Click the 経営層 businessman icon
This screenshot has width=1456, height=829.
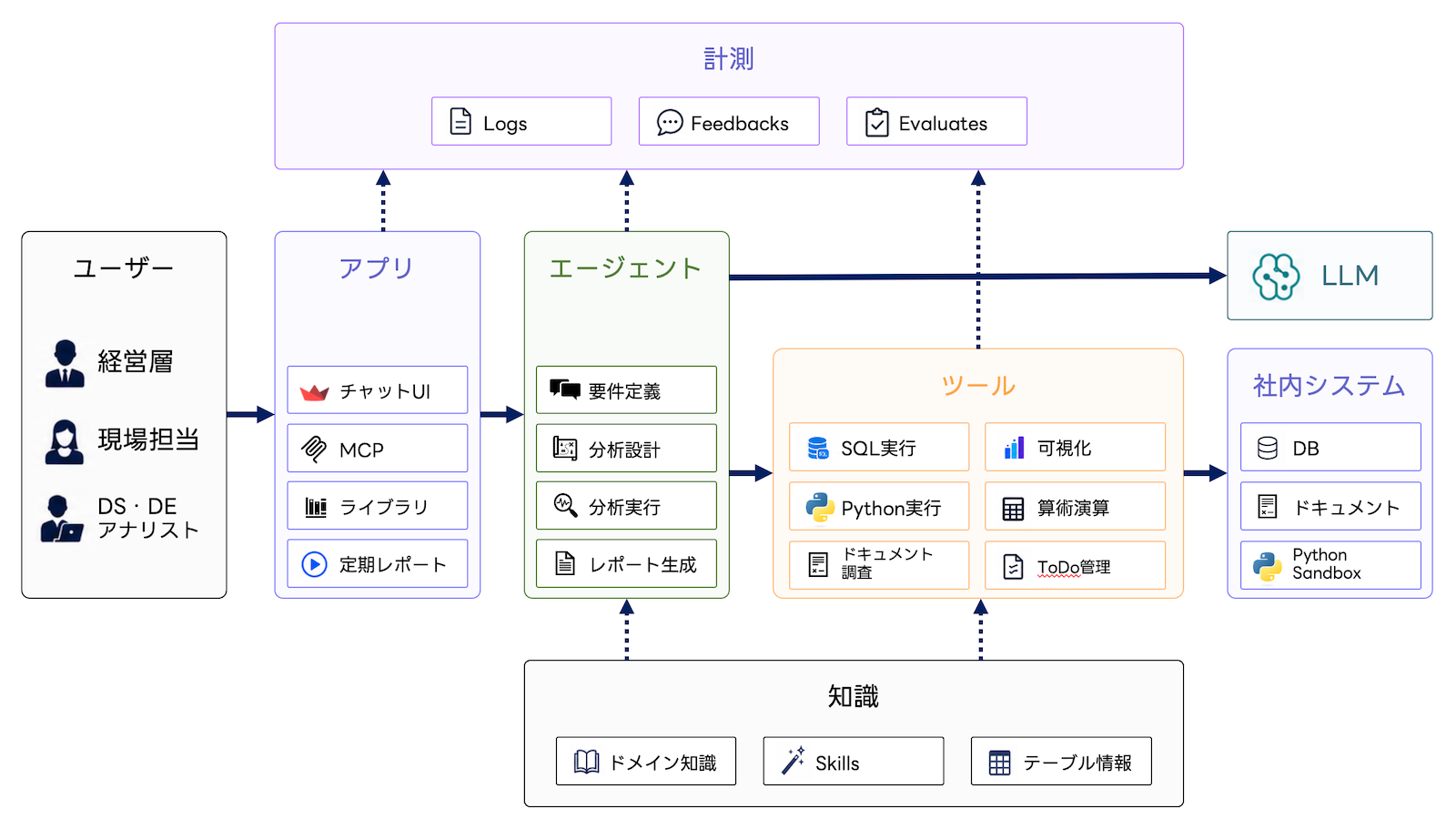click(65, 363)
